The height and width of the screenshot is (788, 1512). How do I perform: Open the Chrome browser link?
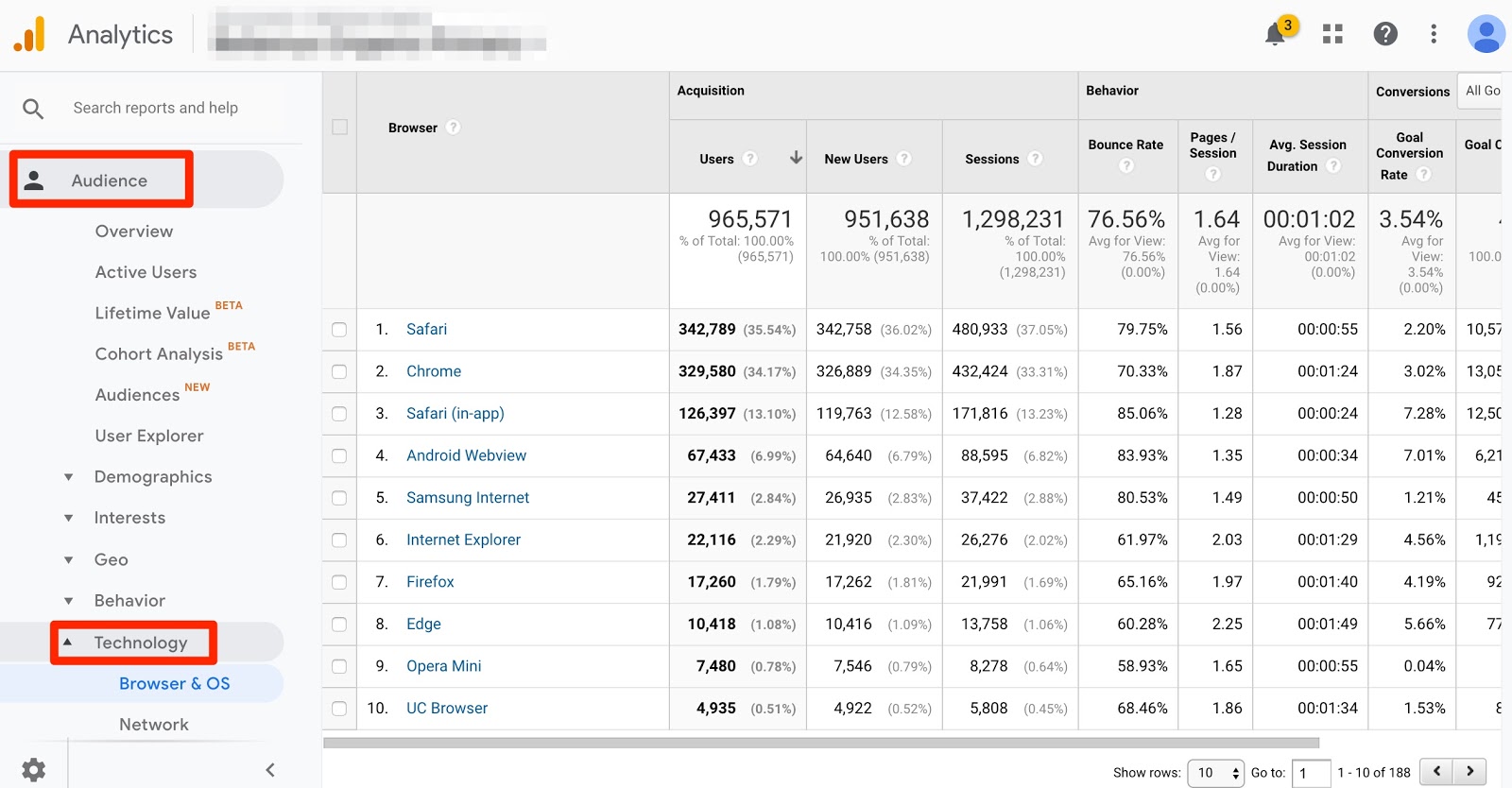click(434, 372)
